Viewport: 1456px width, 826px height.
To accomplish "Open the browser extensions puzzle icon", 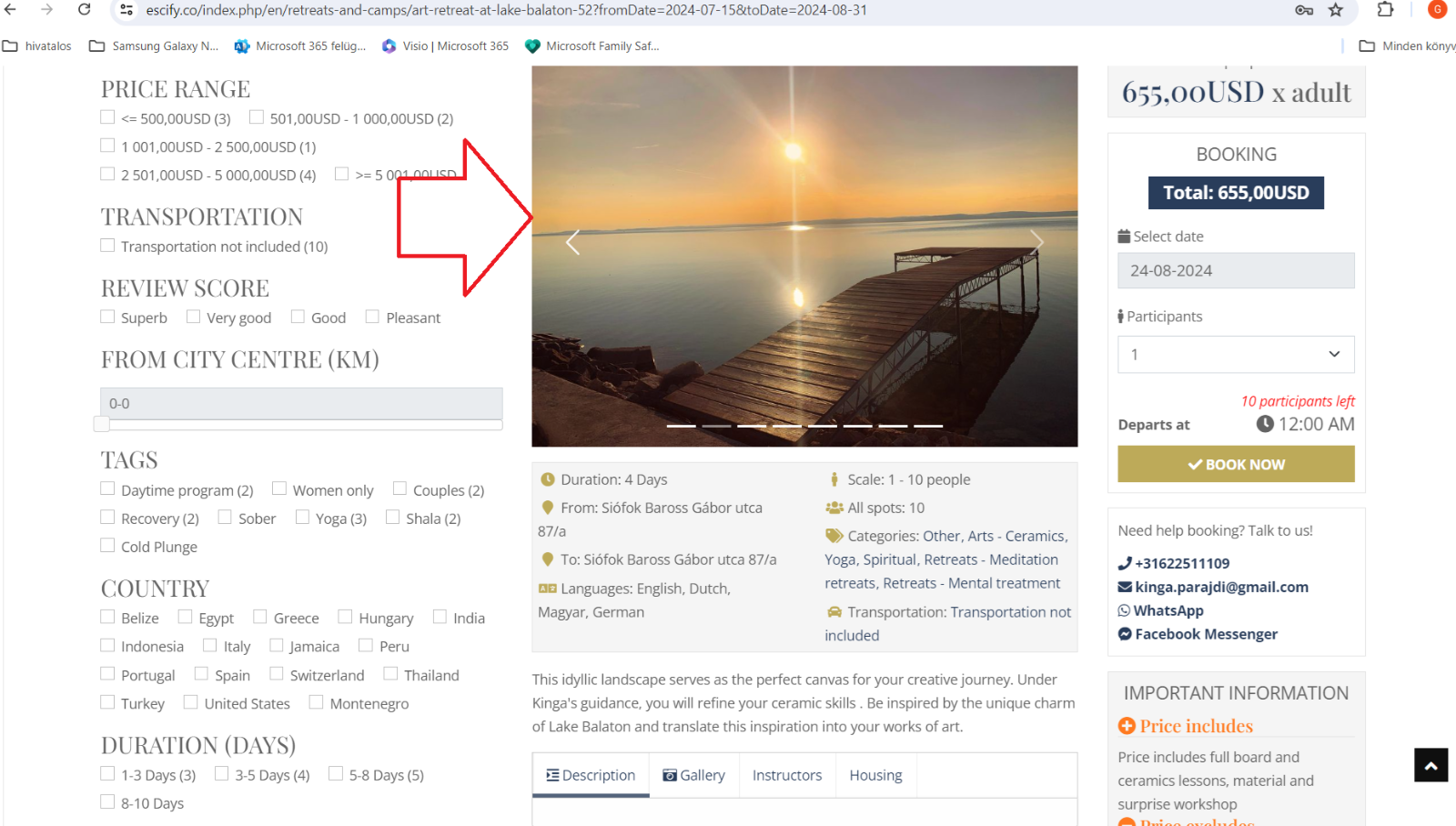I will point(1385,10).
